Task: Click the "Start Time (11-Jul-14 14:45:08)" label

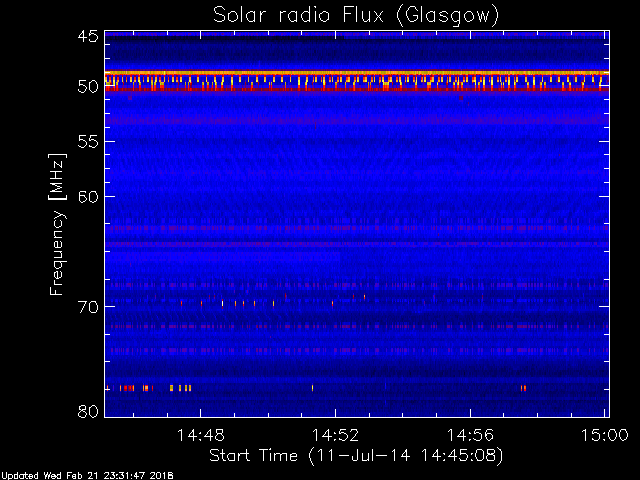Action: coord(356,456)
